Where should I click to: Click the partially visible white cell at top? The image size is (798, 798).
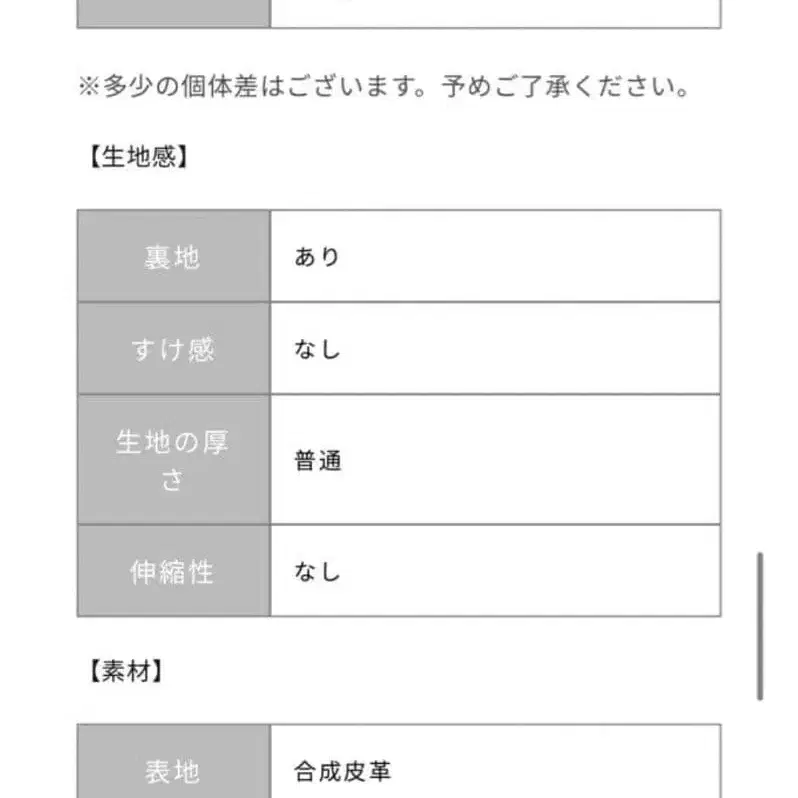point(495,13)
